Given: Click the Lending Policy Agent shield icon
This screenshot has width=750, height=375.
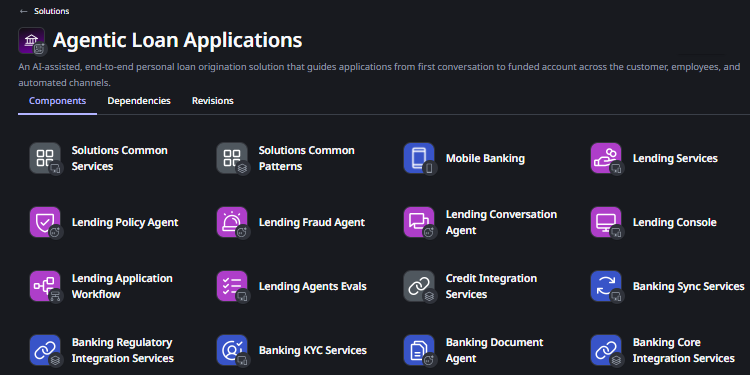Looking at the screenshot, I should click(45, 222).
